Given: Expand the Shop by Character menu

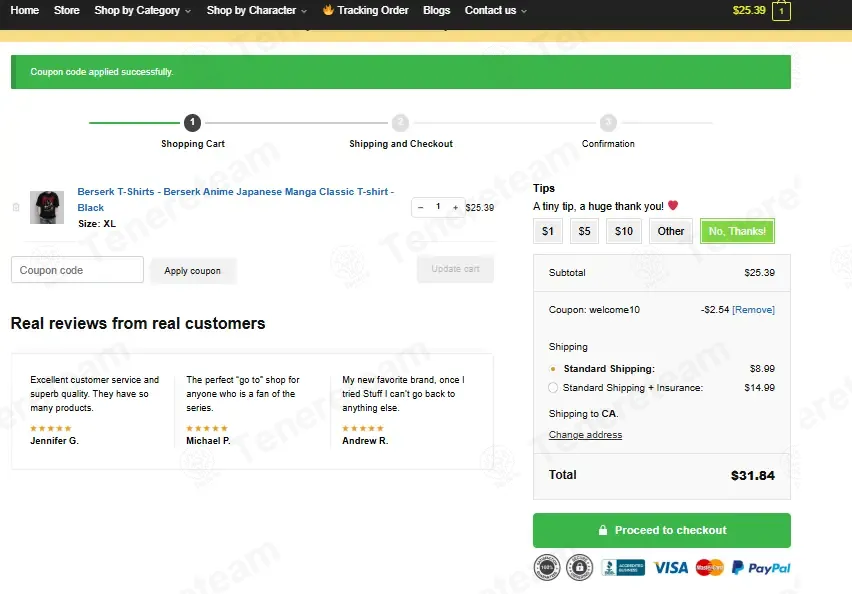Looking at the screenshot, I should pyautogui.click(x=256, y=10).
